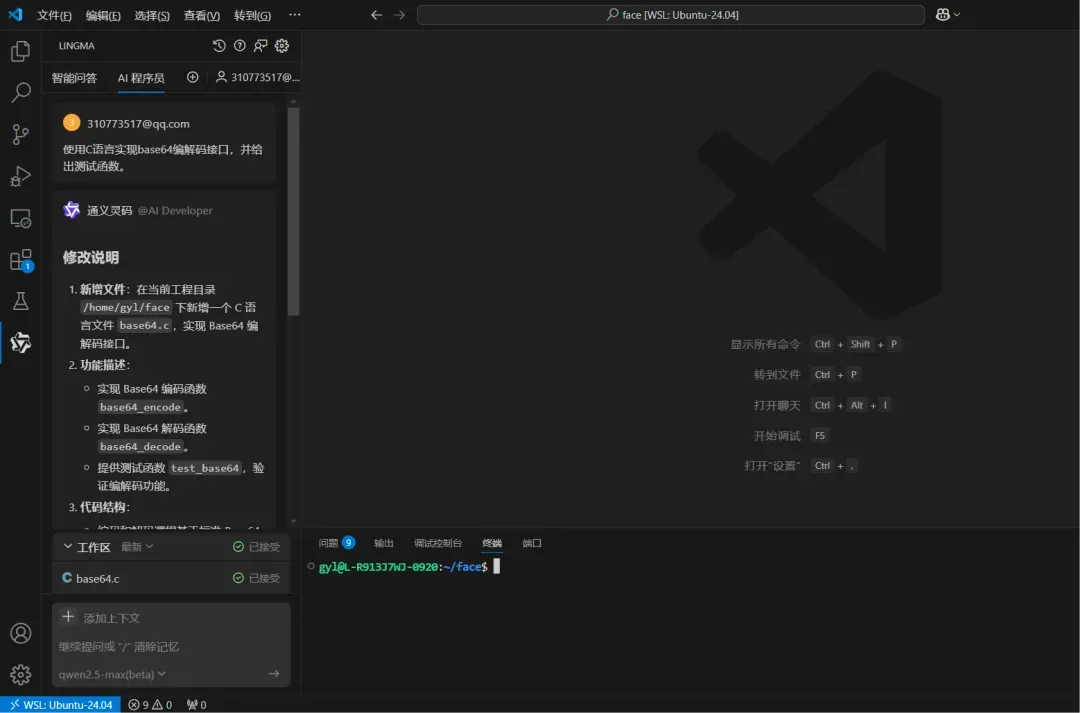
Task: Click the 310773517@qq.com message author
Action: coord(138,124)
